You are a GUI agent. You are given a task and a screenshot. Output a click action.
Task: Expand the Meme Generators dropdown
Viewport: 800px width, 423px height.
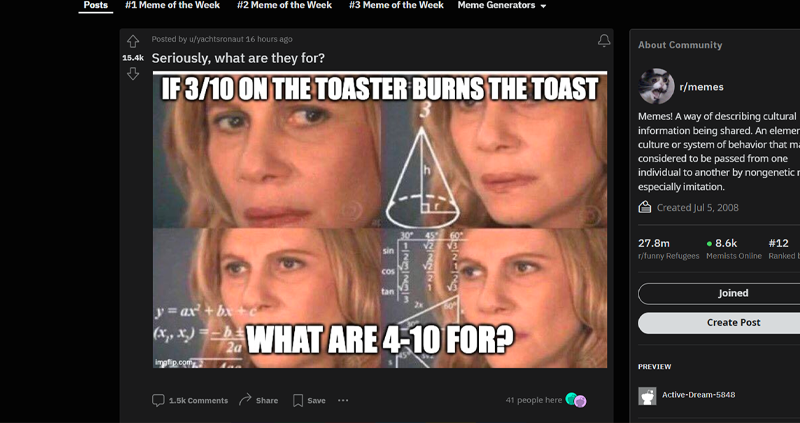(x=502, y=6)
